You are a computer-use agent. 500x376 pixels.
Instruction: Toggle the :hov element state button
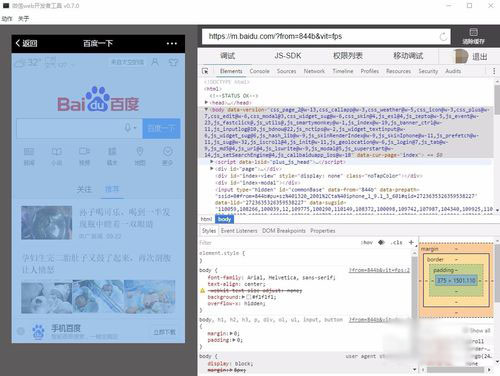point(367,242)
